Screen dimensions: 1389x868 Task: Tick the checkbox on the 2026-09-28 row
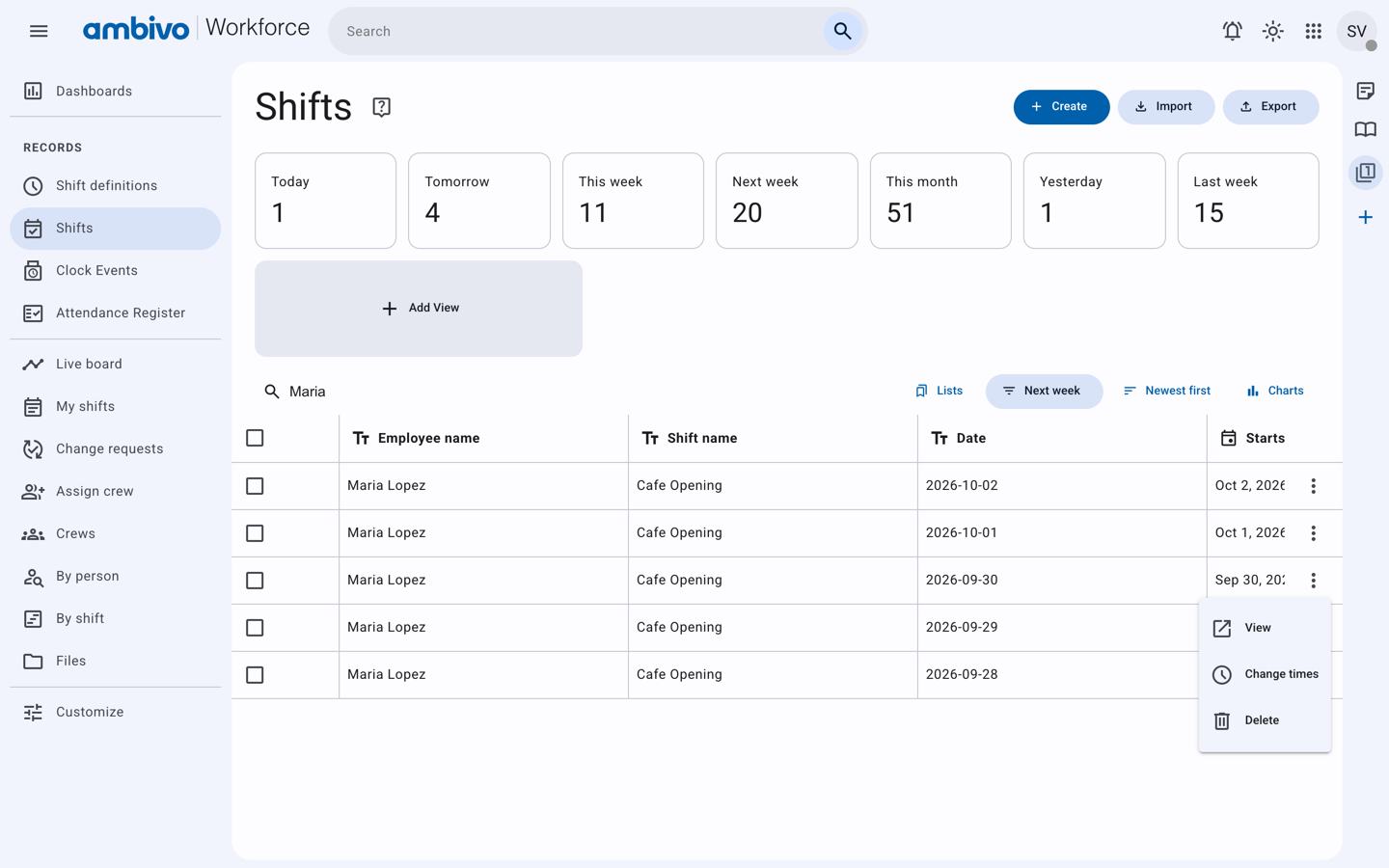(x=255, y=675)
